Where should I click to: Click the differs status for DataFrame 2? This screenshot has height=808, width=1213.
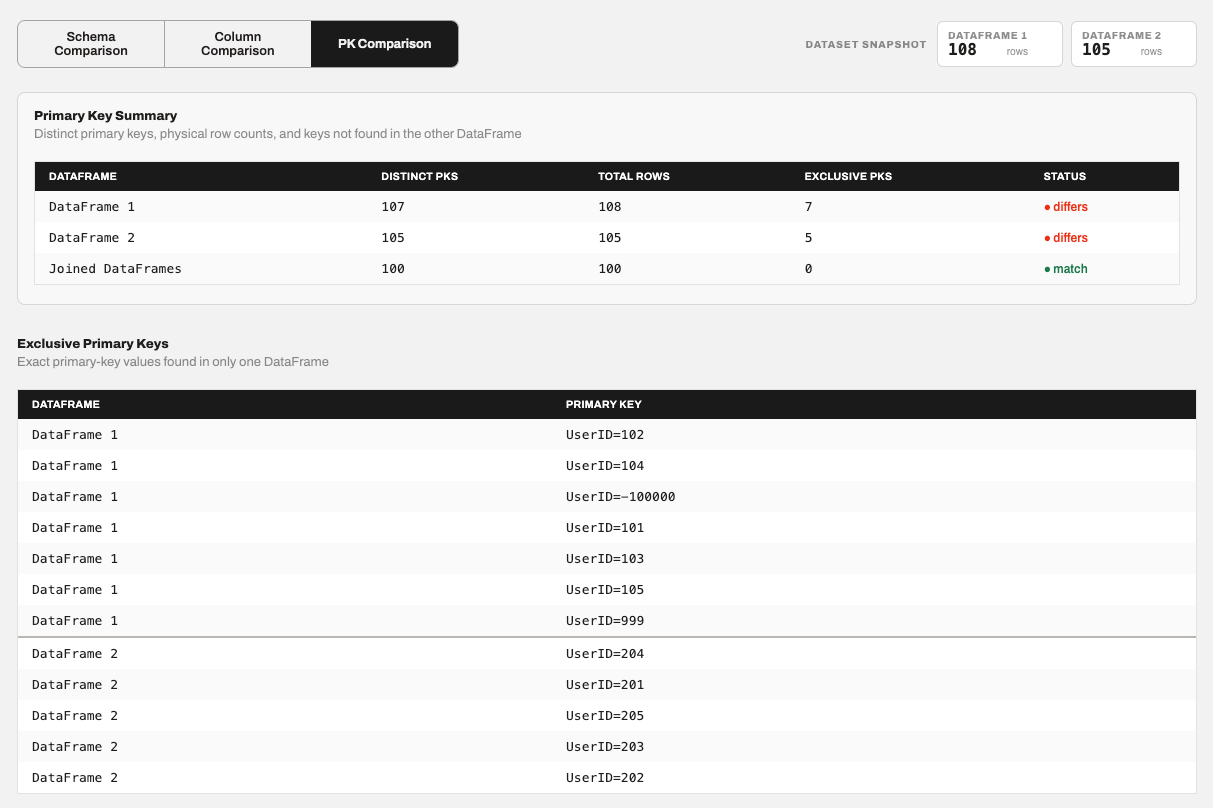coord(1066,238)
